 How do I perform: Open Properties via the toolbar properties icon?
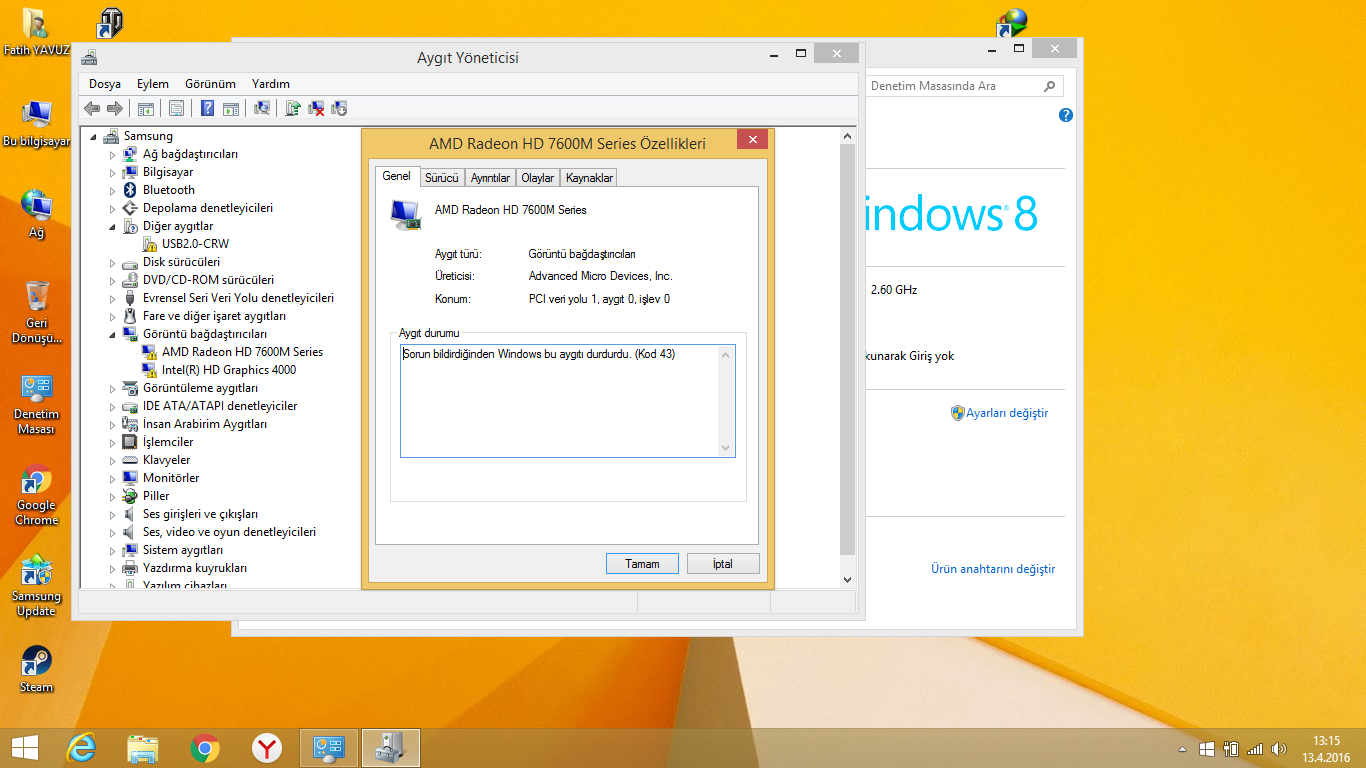176,108
